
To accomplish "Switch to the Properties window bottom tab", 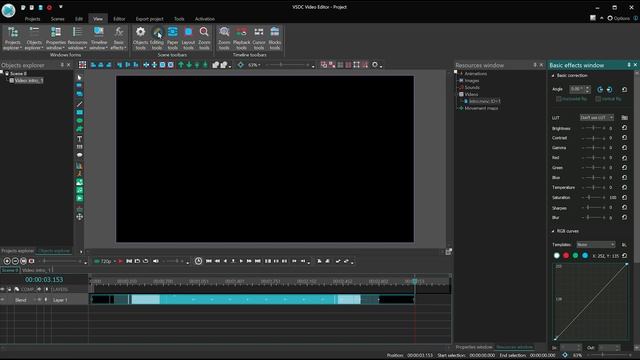I will point(474,347).
